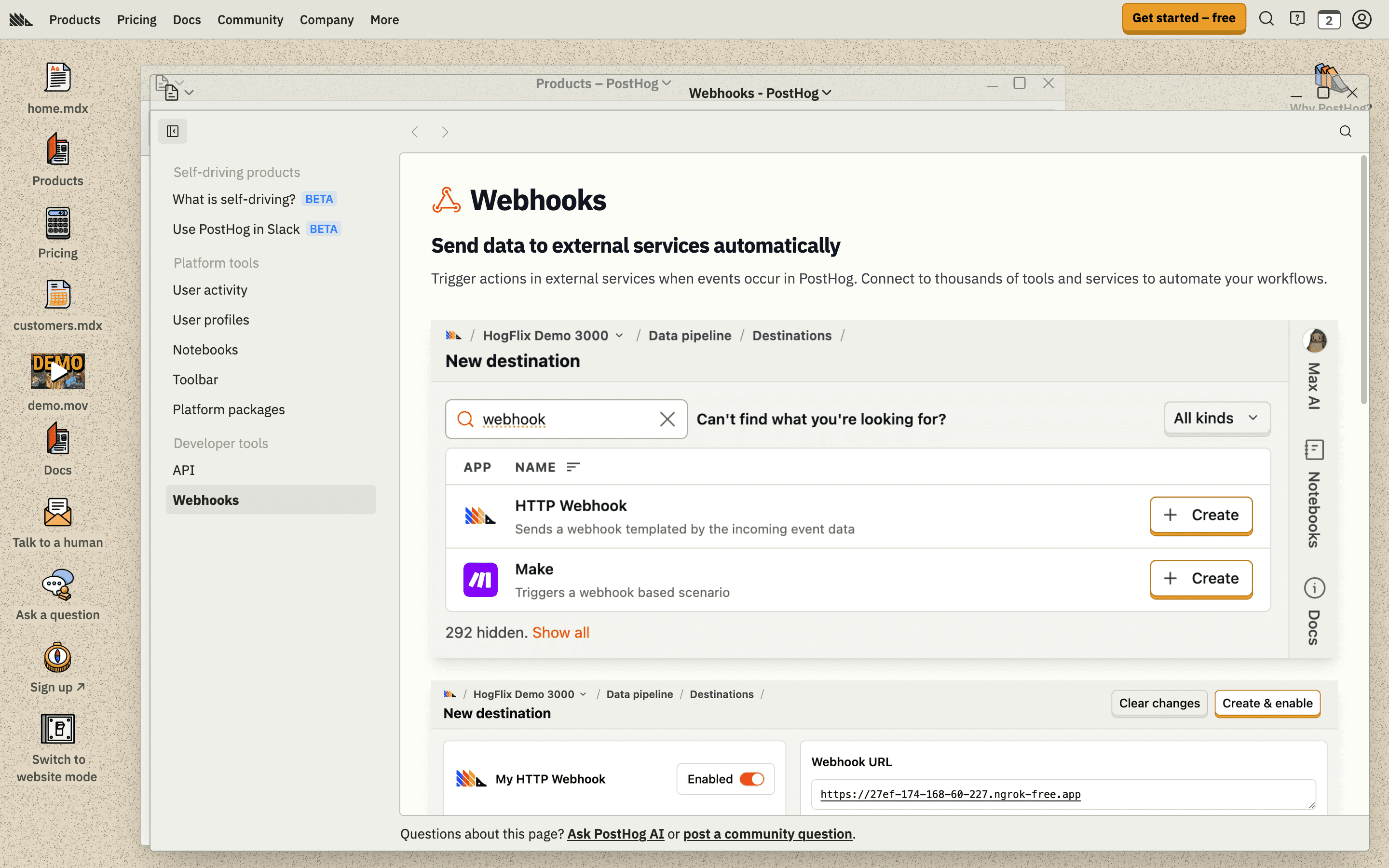Select Platform packages in sidebar
The width and height of the screenshot is (1389, 868).
click(271, 409)
